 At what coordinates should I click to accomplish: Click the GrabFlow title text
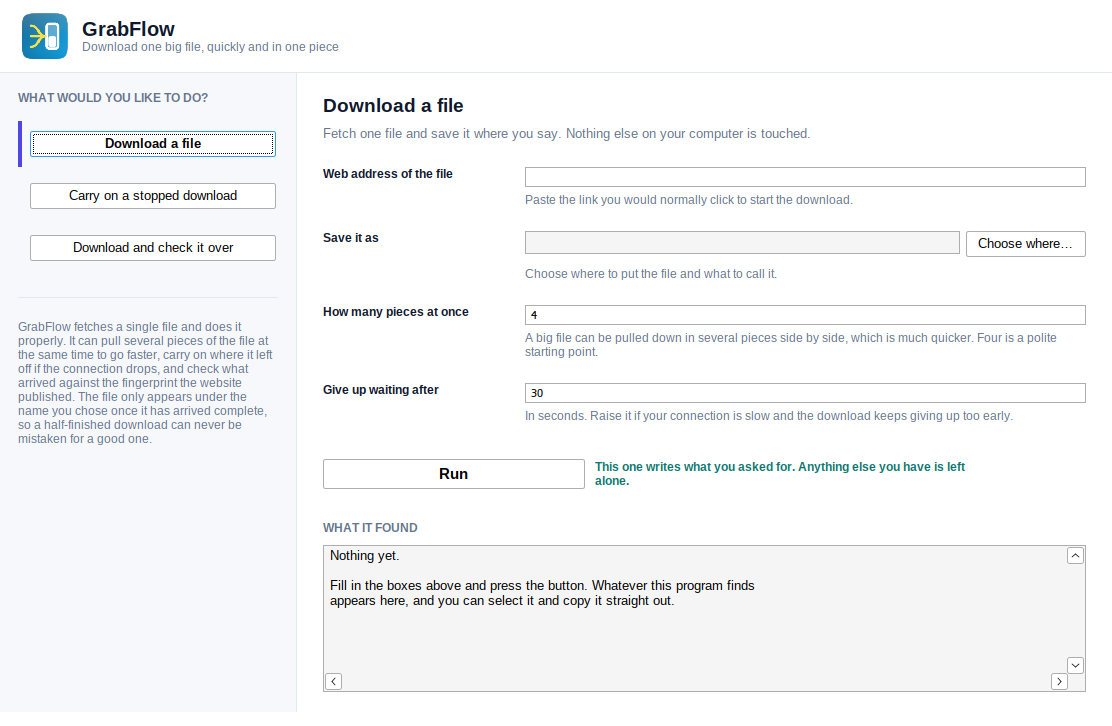128,29
